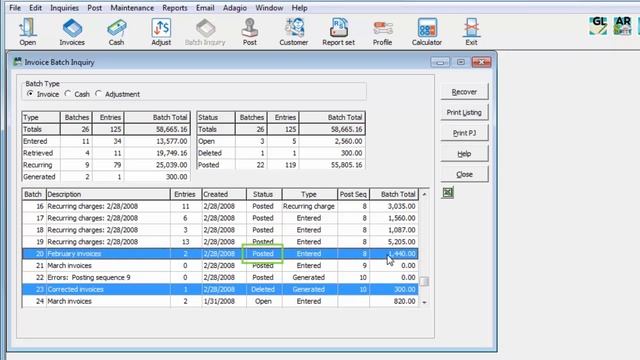Open the Maintenance menu
Image resolution: width=640 pixels, height=360 pixels.
tap(132, 8)
